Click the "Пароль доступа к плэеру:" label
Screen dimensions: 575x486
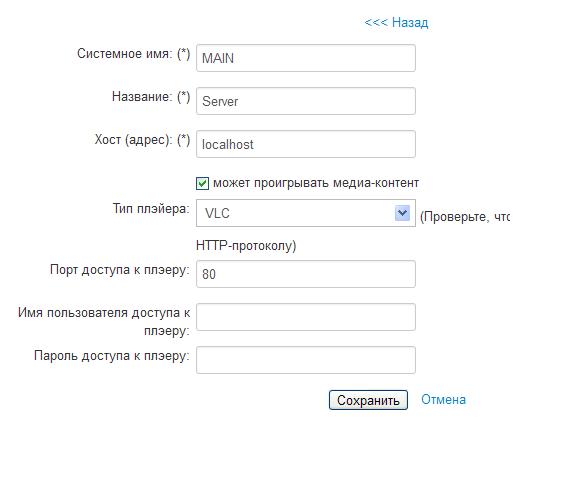pyautogui.click(x=112, y=355)
